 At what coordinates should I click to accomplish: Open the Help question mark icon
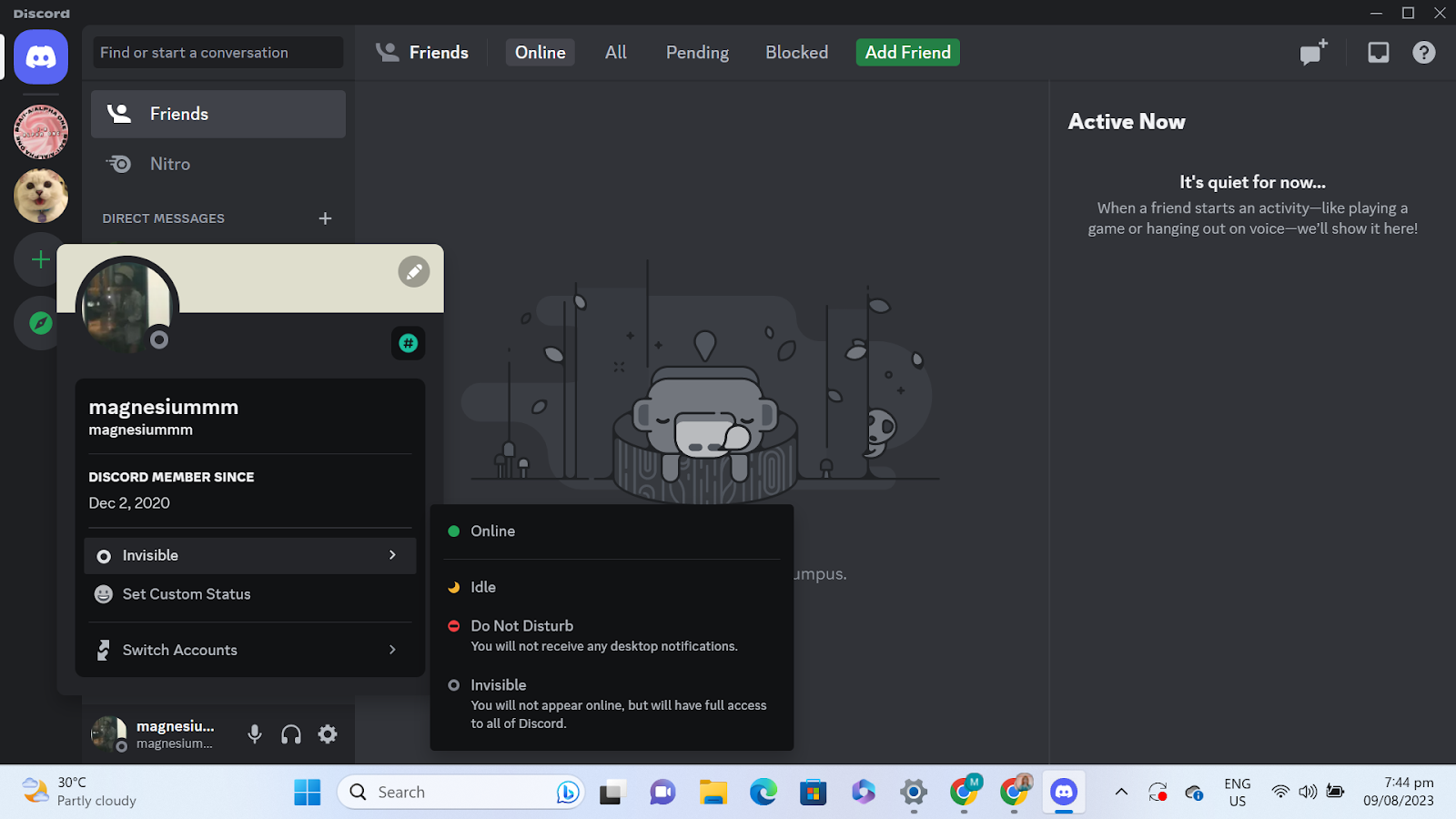(x=1424, y=53)
